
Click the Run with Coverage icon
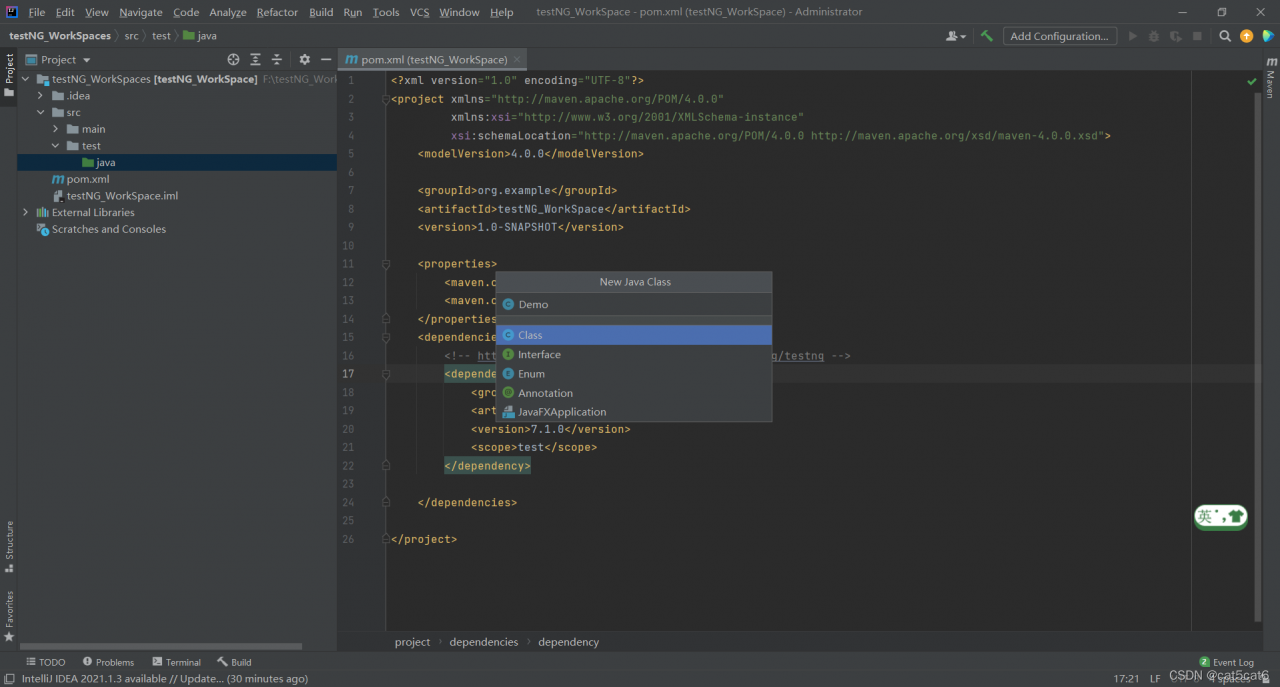(1176, 36)
